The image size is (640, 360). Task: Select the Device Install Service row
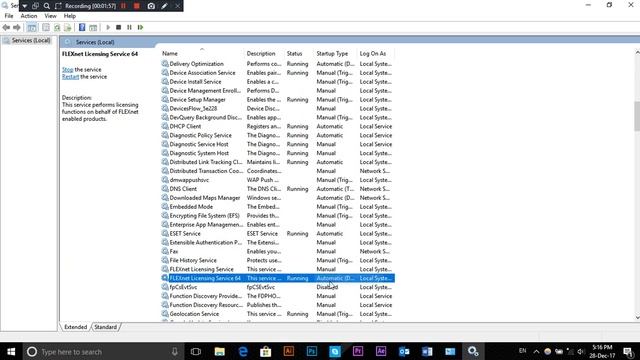tap(278, 82)
